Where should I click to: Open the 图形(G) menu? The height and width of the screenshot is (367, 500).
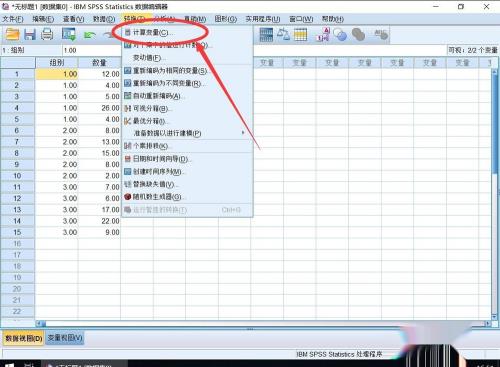pos(225,19)
